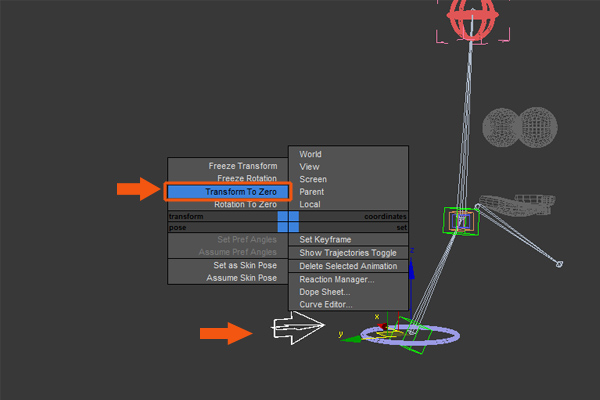Click the 'coordinates' quad label

pyautogui.click(x=385, y=217)
